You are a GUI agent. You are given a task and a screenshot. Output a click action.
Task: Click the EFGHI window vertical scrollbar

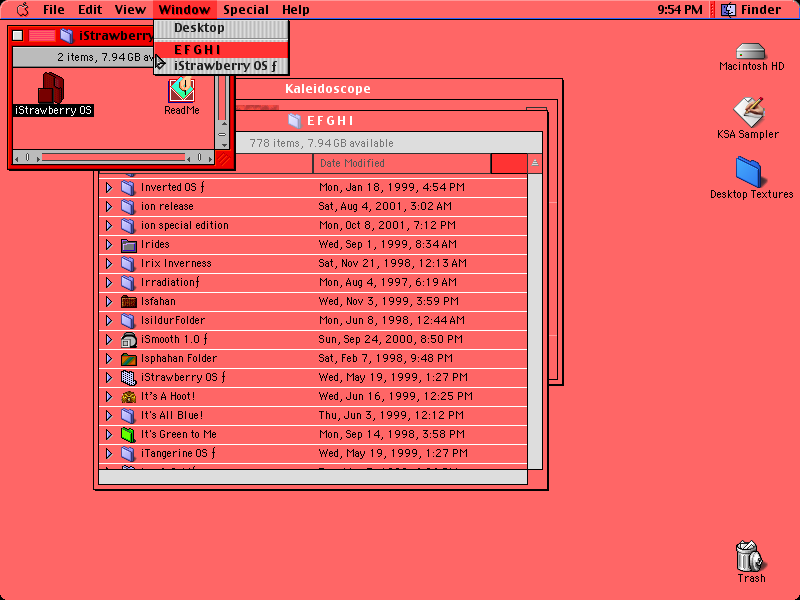pyautogui.click(x=535, y=321)
